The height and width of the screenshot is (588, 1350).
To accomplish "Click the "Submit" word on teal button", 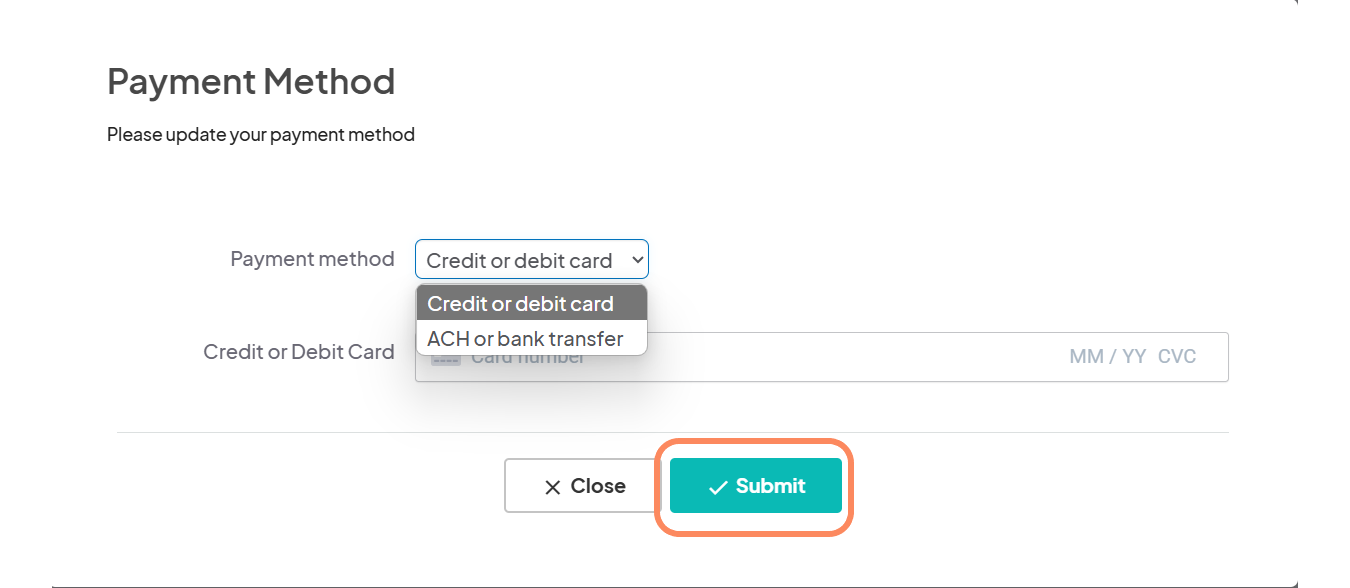I will 771,486.
